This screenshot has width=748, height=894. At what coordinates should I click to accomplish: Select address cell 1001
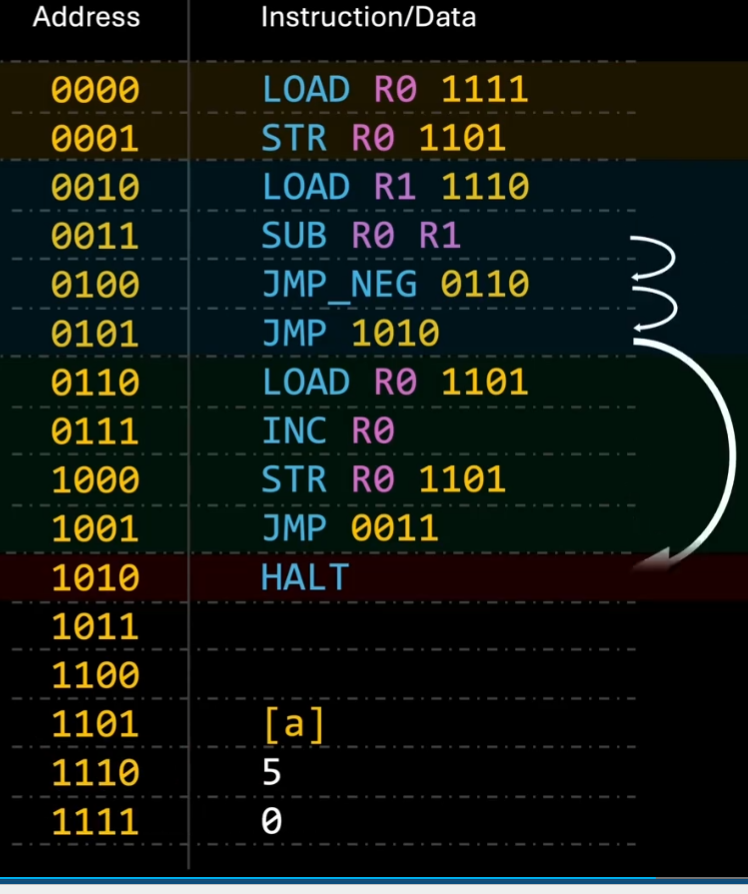click(x=95, y=529)
